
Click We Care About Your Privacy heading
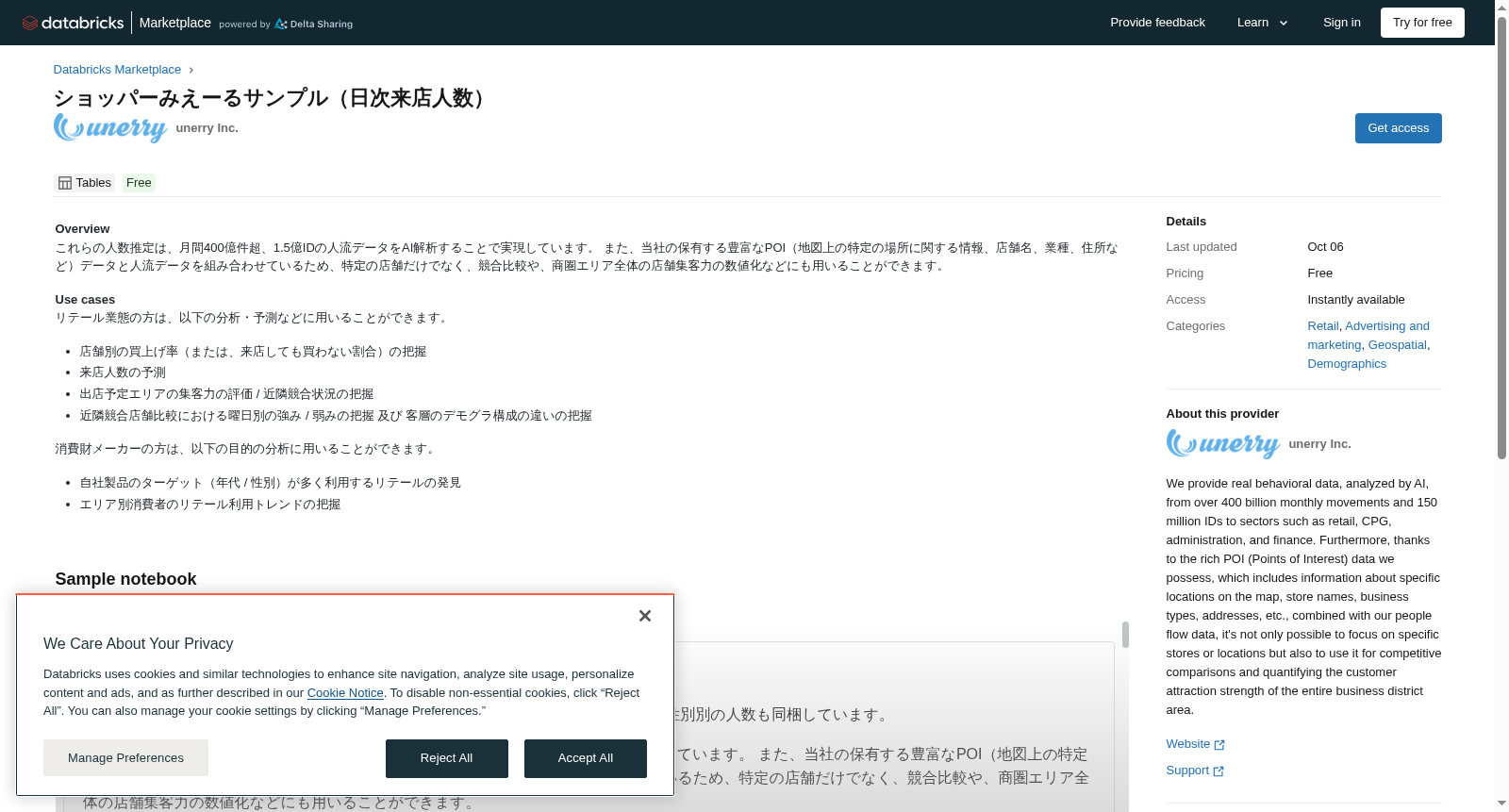(x=139, y=644)
